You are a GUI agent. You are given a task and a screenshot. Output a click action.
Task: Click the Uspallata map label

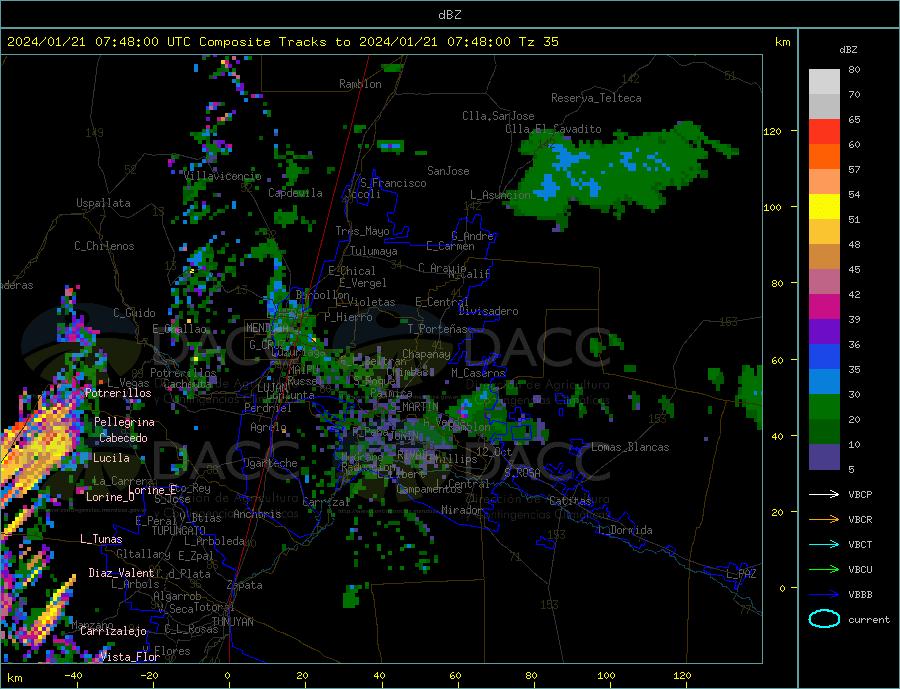[x=103, y=203]
